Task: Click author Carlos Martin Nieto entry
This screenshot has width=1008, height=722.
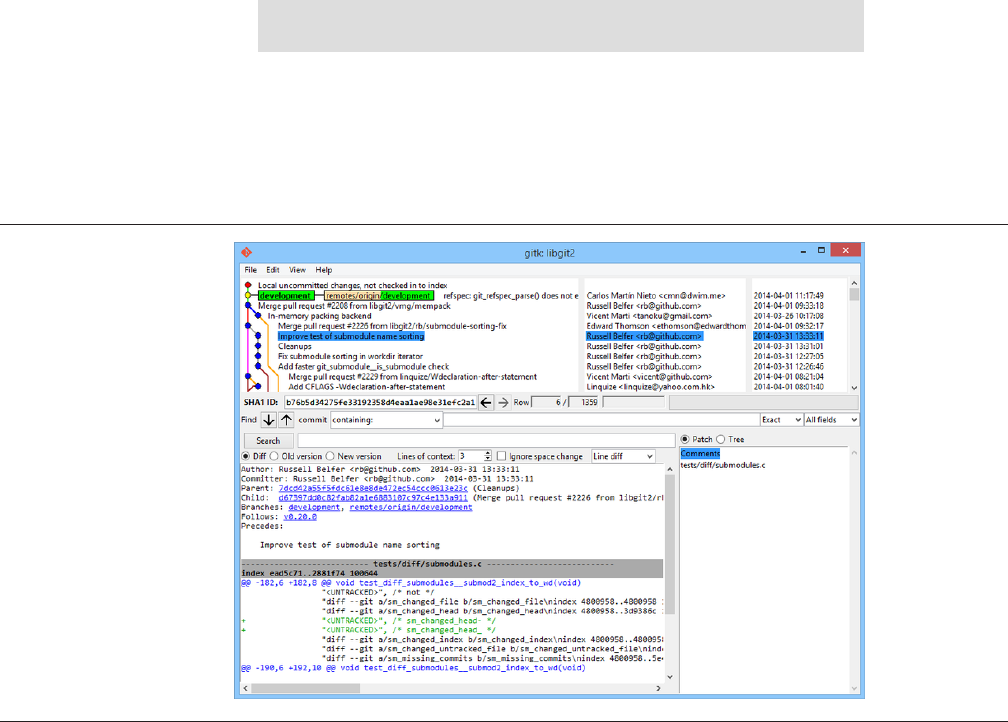Action: (x=656, y=296)
